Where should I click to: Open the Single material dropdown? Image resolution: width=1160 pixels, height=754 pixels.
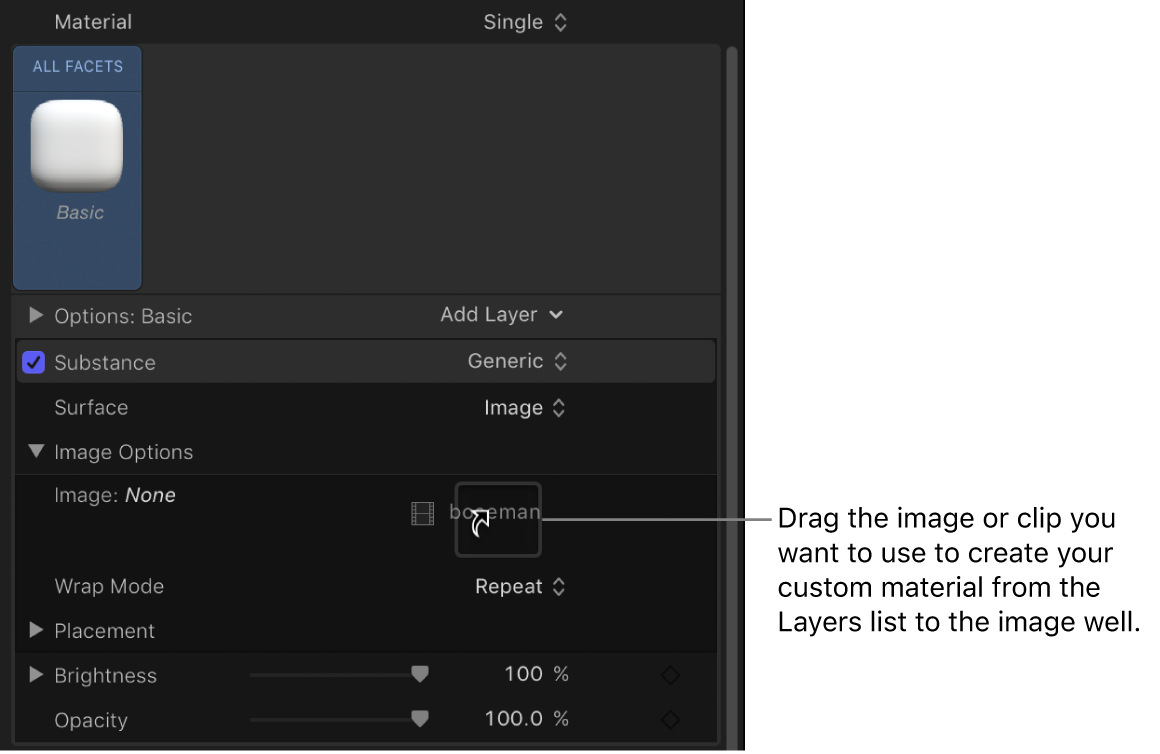point(527,21)
